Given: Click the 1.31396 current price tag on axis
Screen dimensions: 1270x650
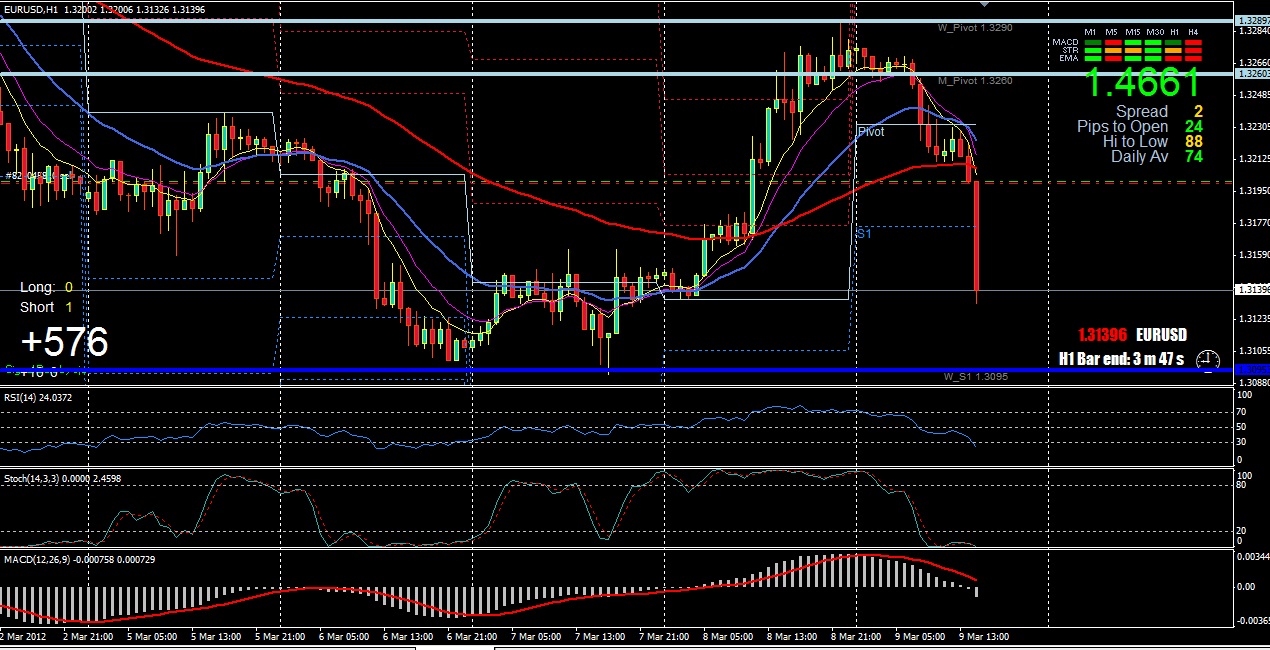Looking at the screenshot, I should [1252, 289].
